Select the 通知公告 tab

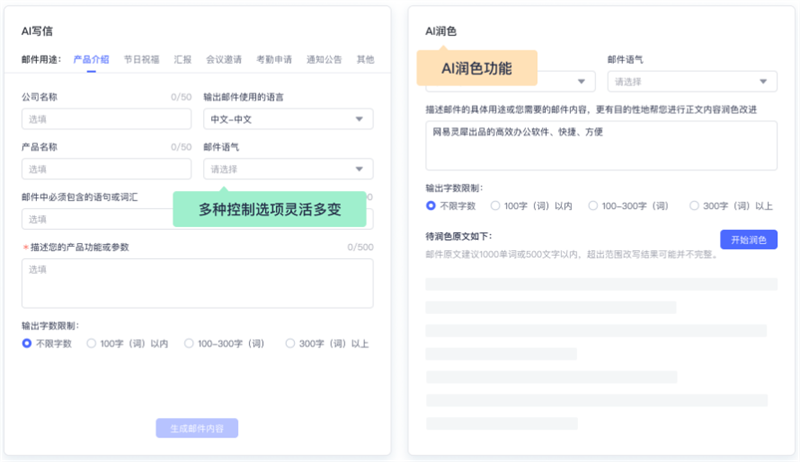[324, 60]
